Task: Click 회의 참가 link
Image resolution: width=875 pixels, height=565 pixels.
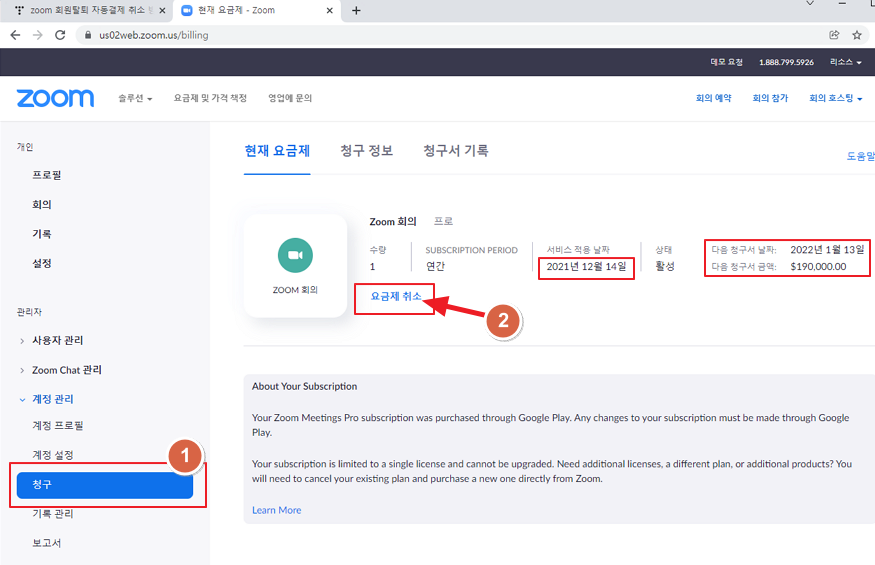Action: pyautogui.click(x=770, y=98)
